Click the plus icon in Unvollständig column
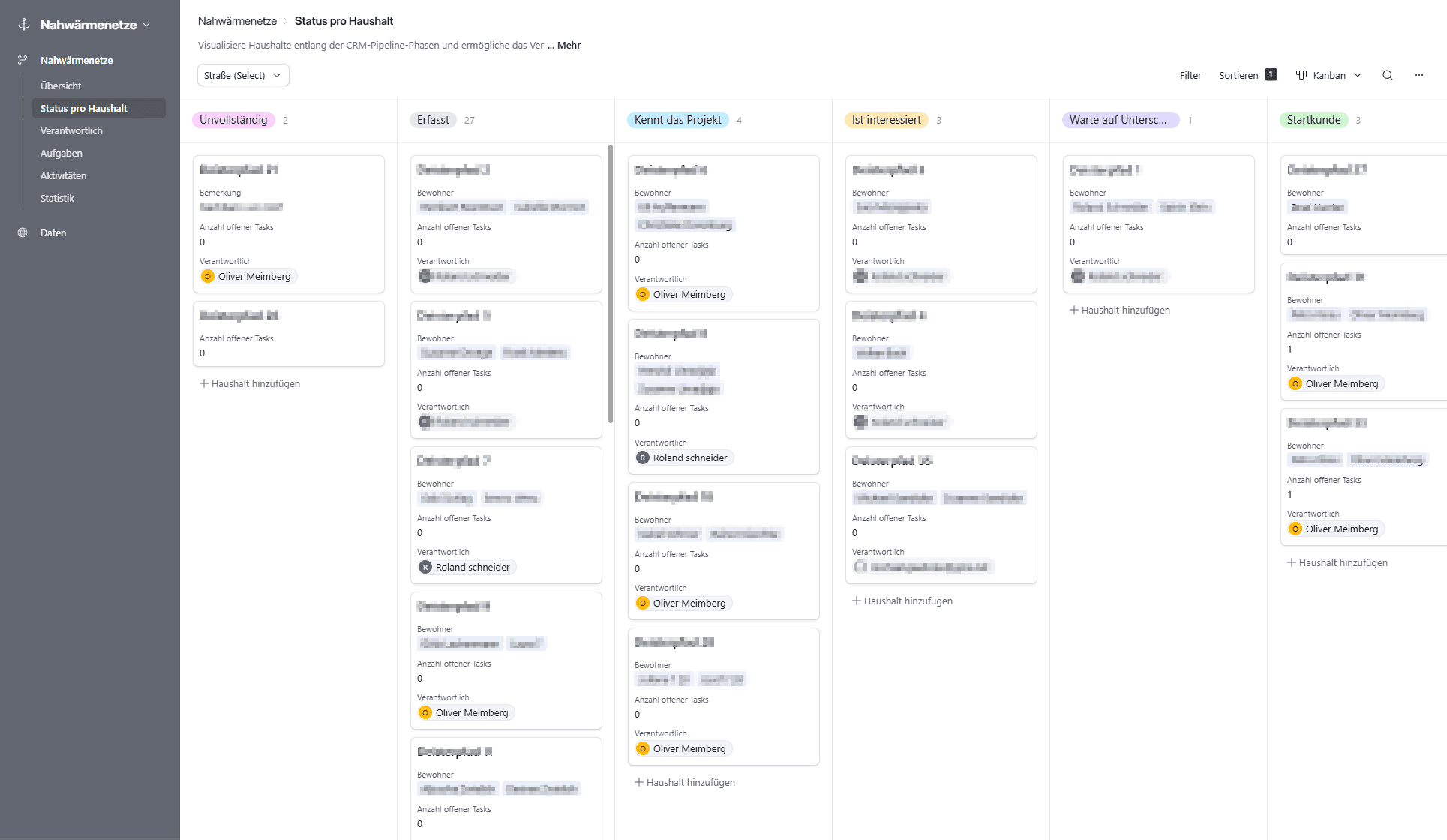Screen dimensions: 1447x840 click(203, 383)
